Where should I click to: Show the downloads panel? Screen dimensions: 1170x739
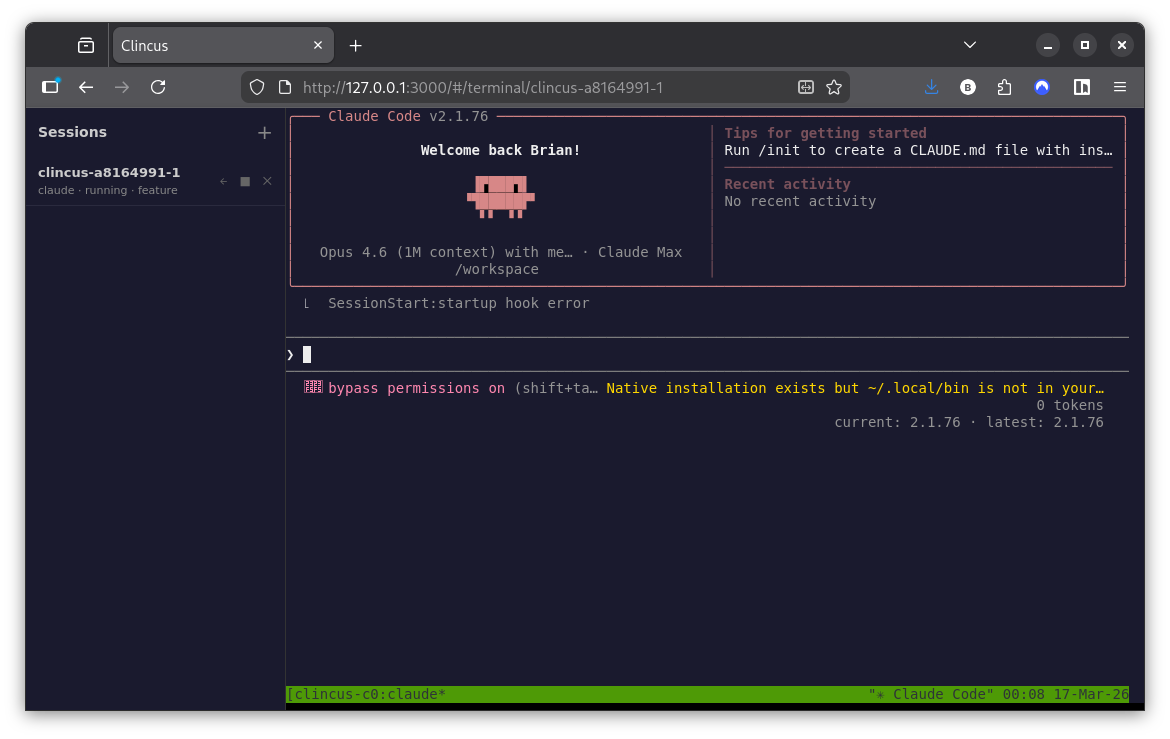click(x=931, y=87)
